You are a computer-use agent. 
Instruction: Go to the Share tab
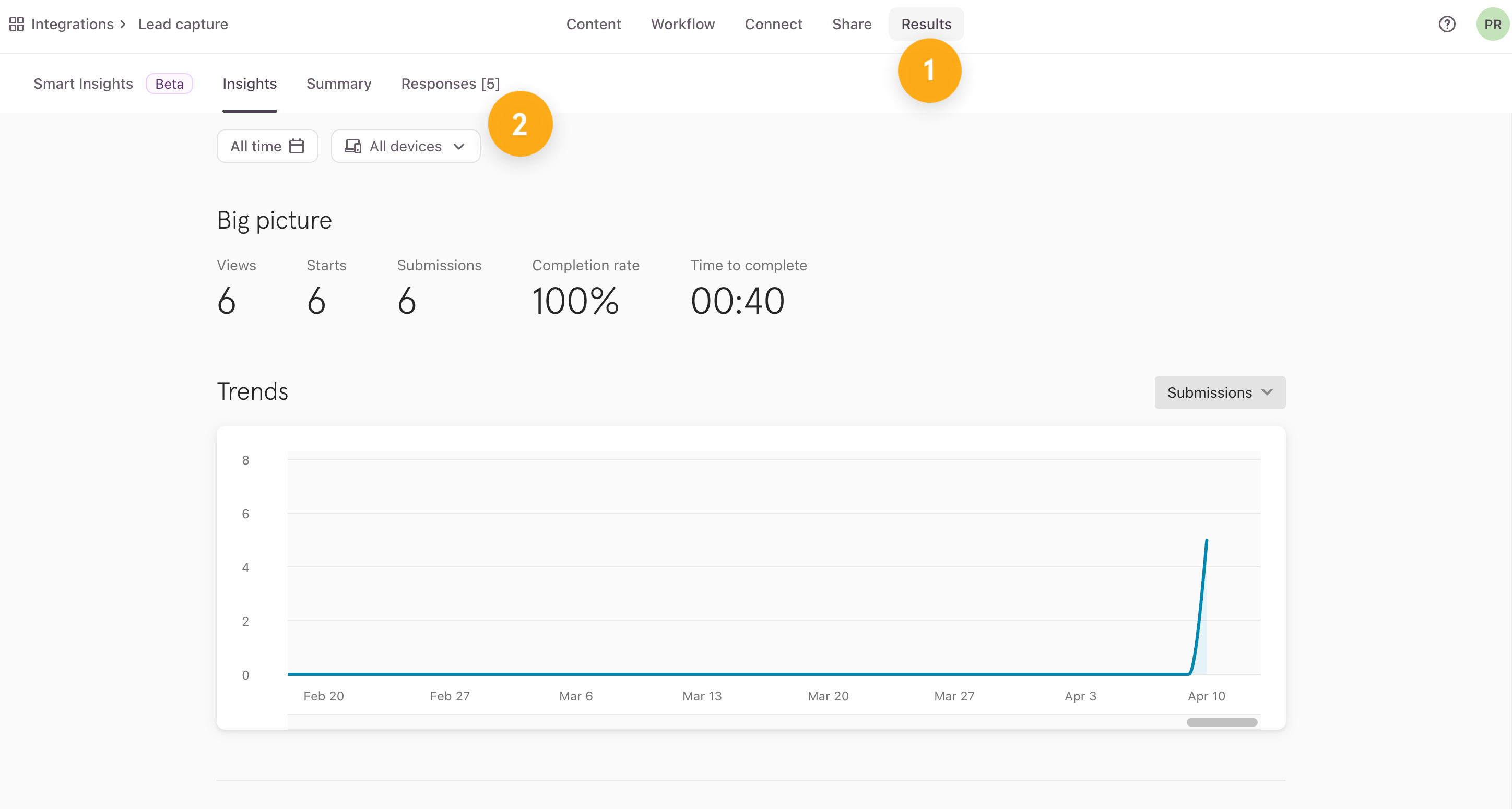(852, 24)
